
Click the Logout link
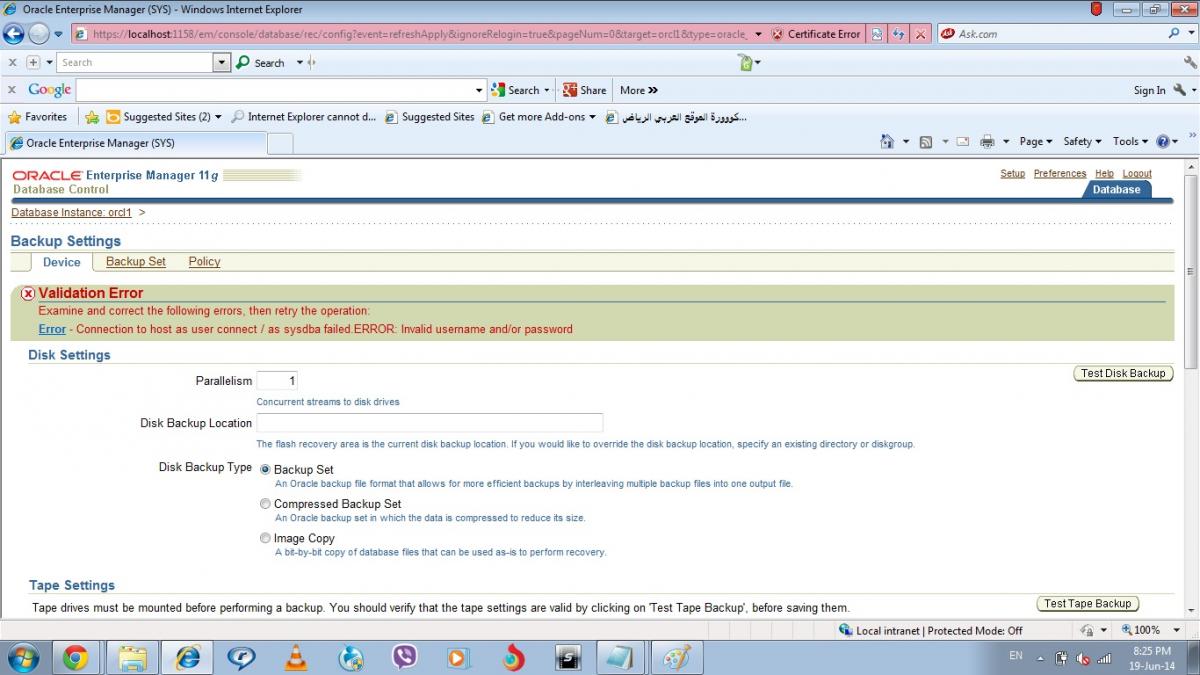click(x=1136, y=174)
